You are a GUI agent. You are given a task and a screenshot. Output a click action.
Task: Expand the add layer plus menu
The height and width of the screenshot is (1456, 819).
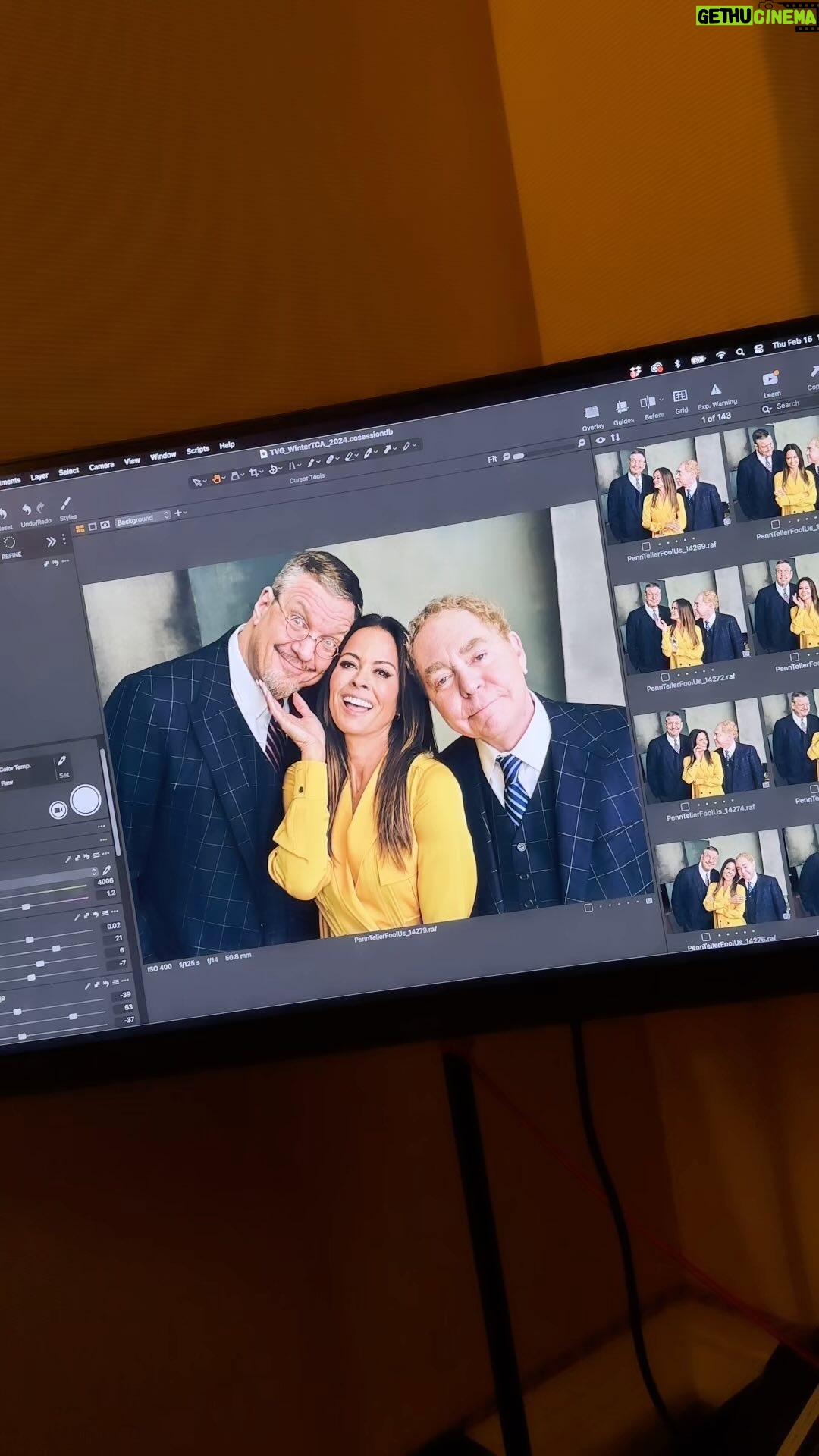click(180, 513)
